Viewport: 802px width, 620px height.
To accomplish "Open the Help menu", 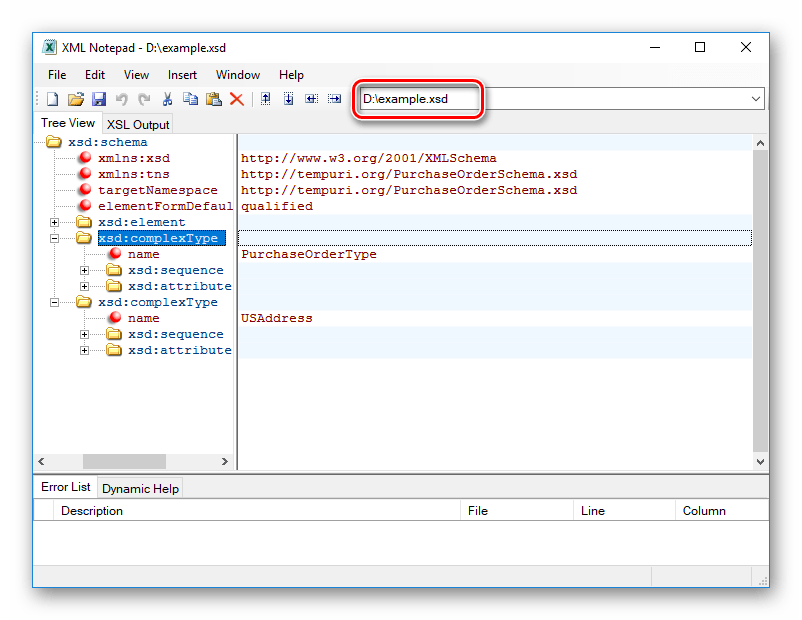I will pyautogui.click(x=292, y=75).
